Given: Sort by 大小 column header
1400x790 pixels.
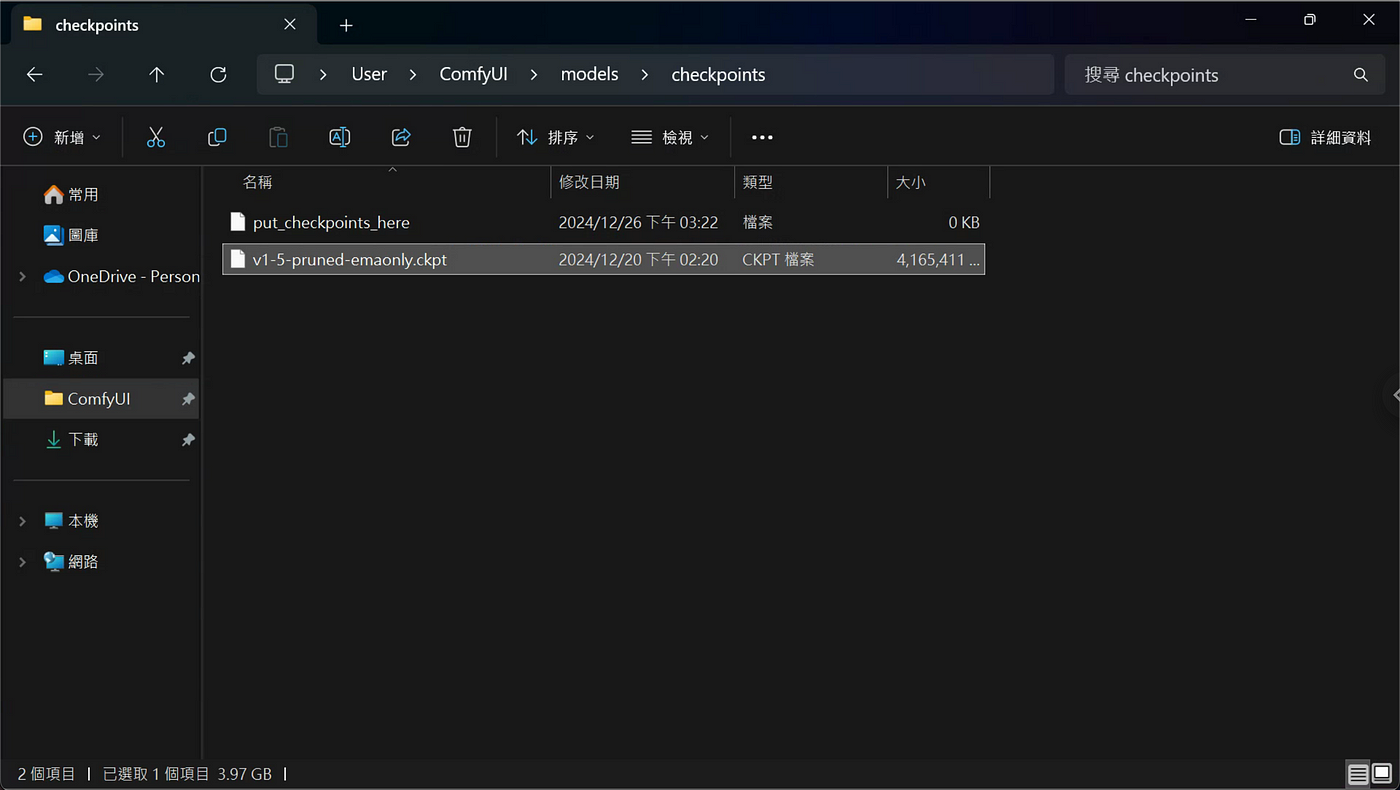Looking at the screenshot, I should 938,182.
